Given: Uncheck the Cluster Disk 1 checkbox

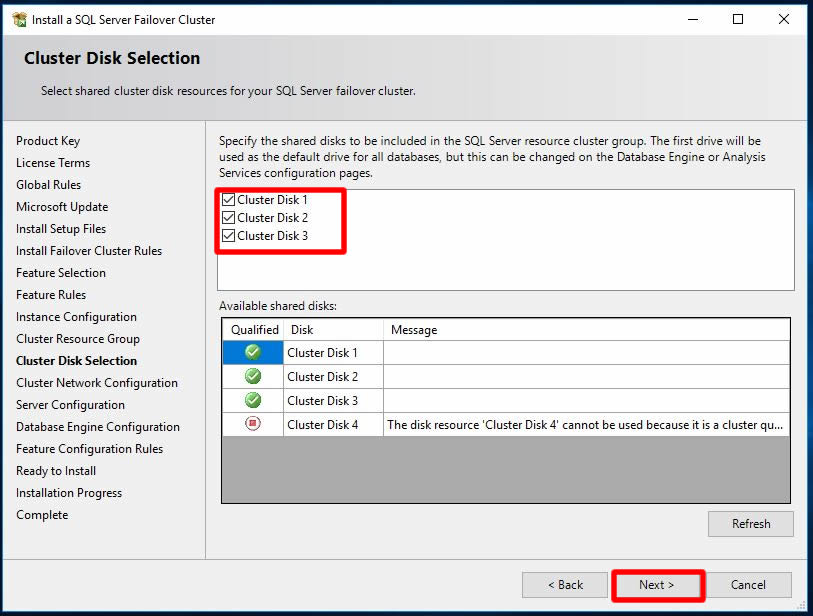Looking at the screenshot, I should pyautogui.click(x=228, y=200).
